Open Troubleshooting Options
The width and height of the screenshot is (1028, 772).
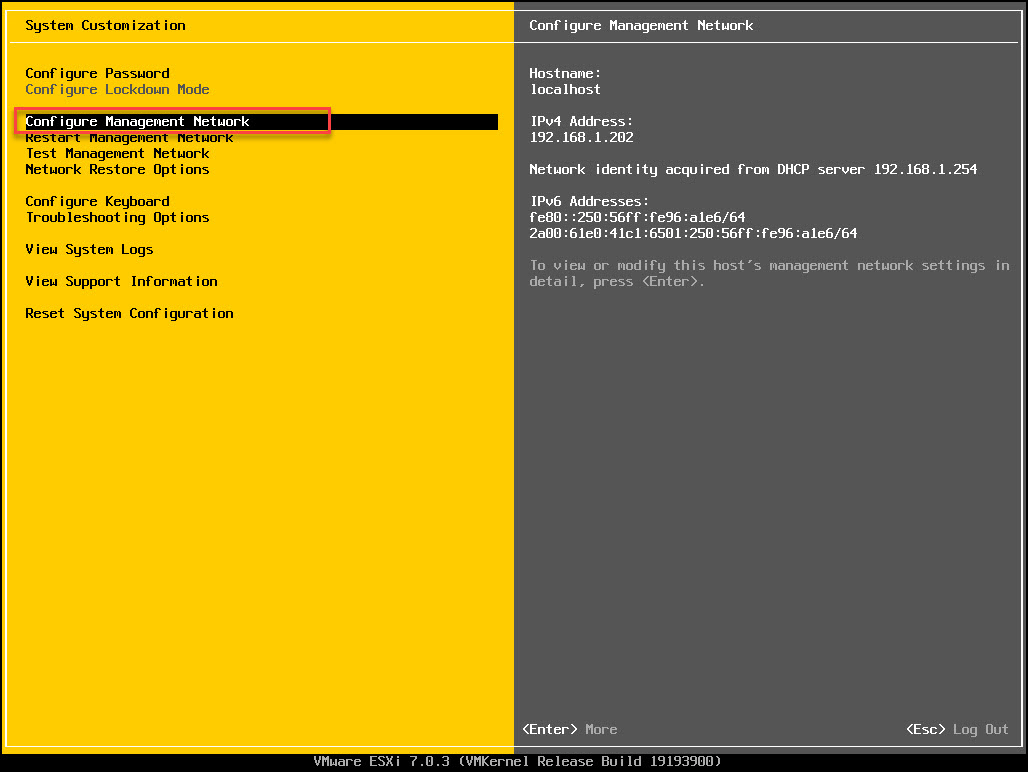click(117, 218)
